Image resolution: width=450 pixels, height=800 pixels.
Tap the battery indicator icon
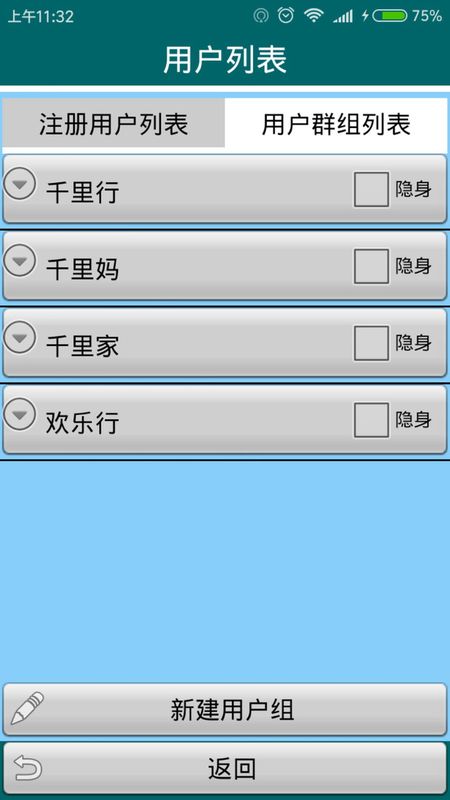tap(390, 16)
